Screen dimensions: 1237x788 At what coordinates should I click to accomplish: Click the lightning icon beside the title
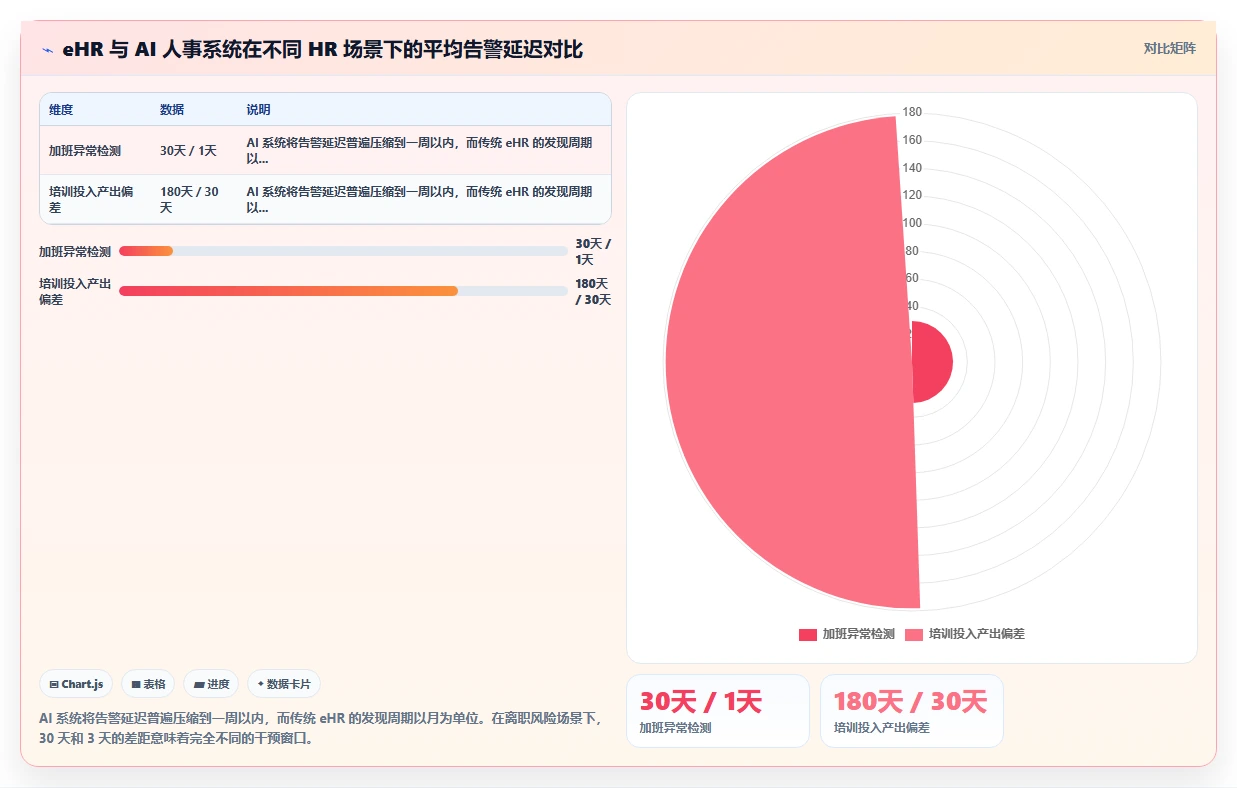(x=47, y=49)
